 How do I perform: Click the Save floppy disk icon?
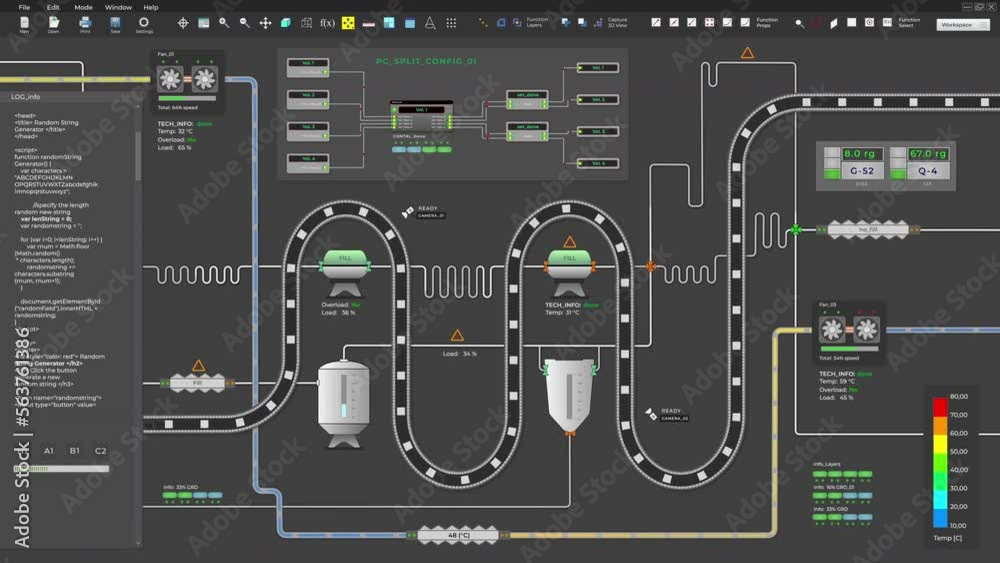pyautogui.click(x=115, y=22)
